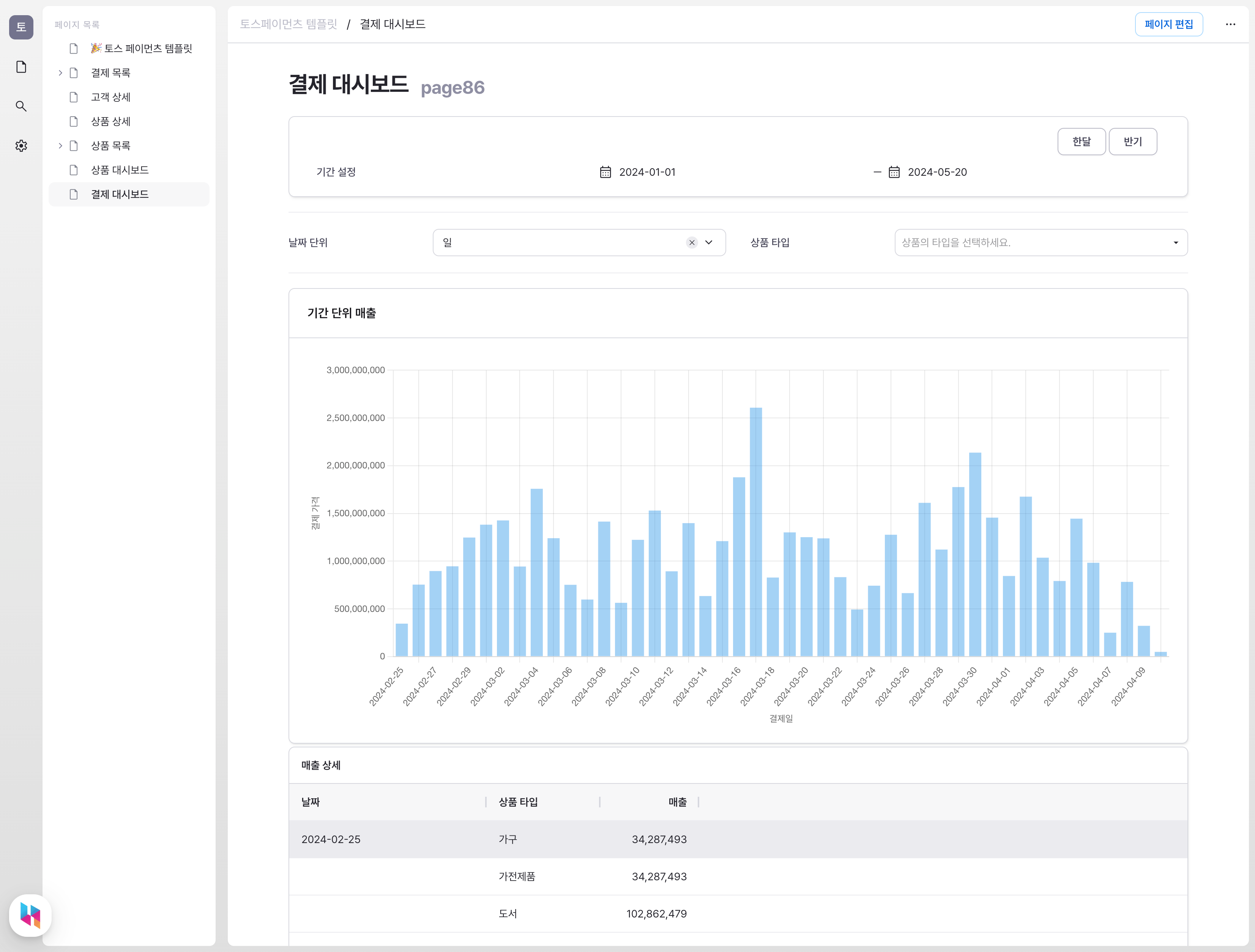Open 상품 상세 page
Image resolution: width=1255 pixels, height=952 pixels.
click(x=110, y=121)
